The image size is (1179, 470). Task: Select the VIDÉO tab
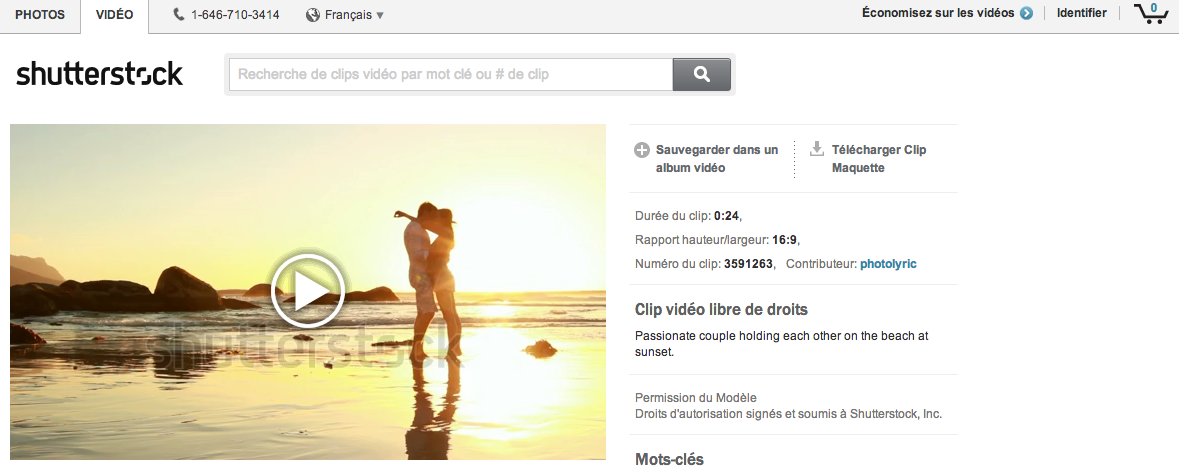[x=114, y=15]
